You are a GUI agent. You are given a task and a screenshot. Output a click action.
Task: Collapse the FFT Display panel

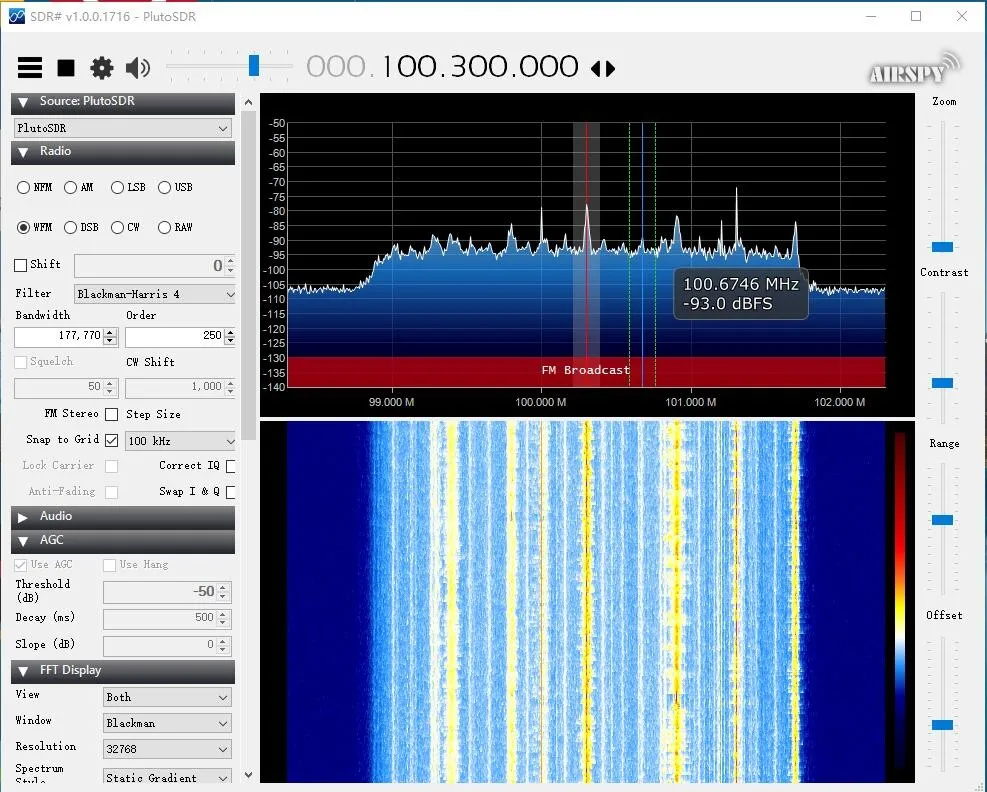coord(23,671)
